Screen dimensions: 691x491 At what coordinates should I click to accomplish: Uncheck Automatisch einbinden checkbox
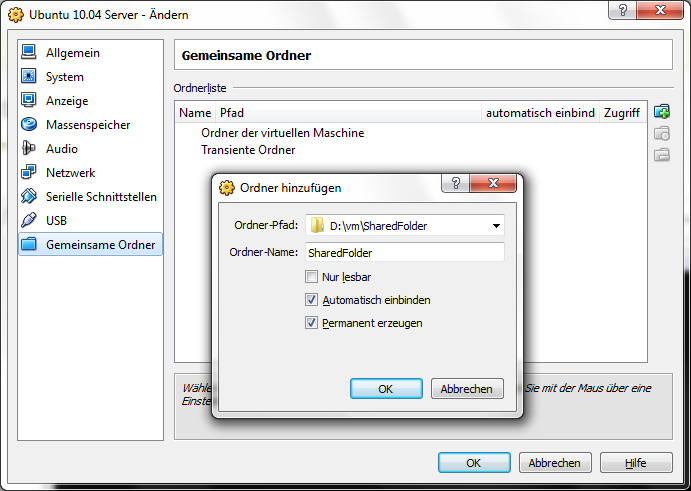pos(312,300)
